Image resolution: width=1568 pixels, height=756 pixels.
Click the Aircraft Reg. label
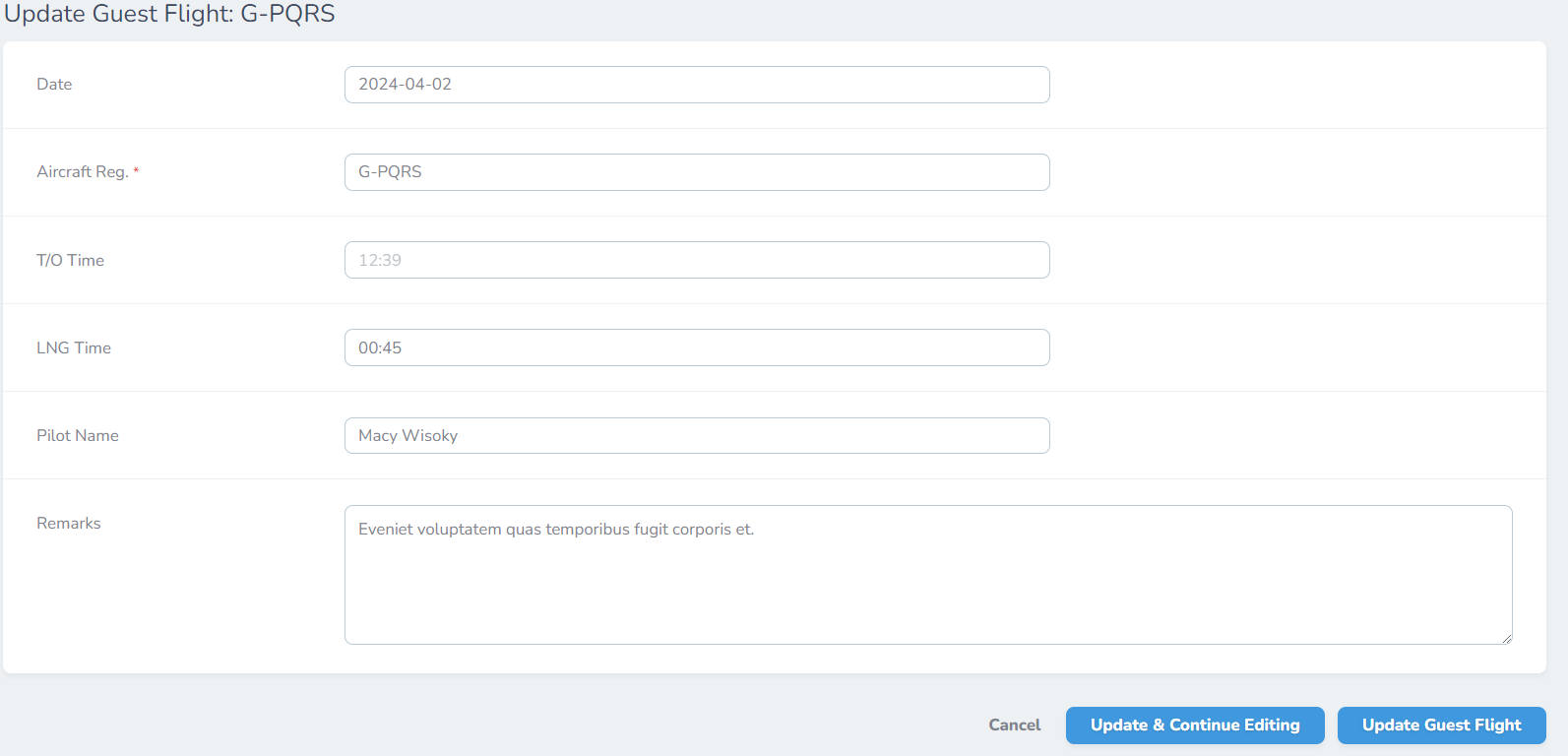click(x=82, y=172)
